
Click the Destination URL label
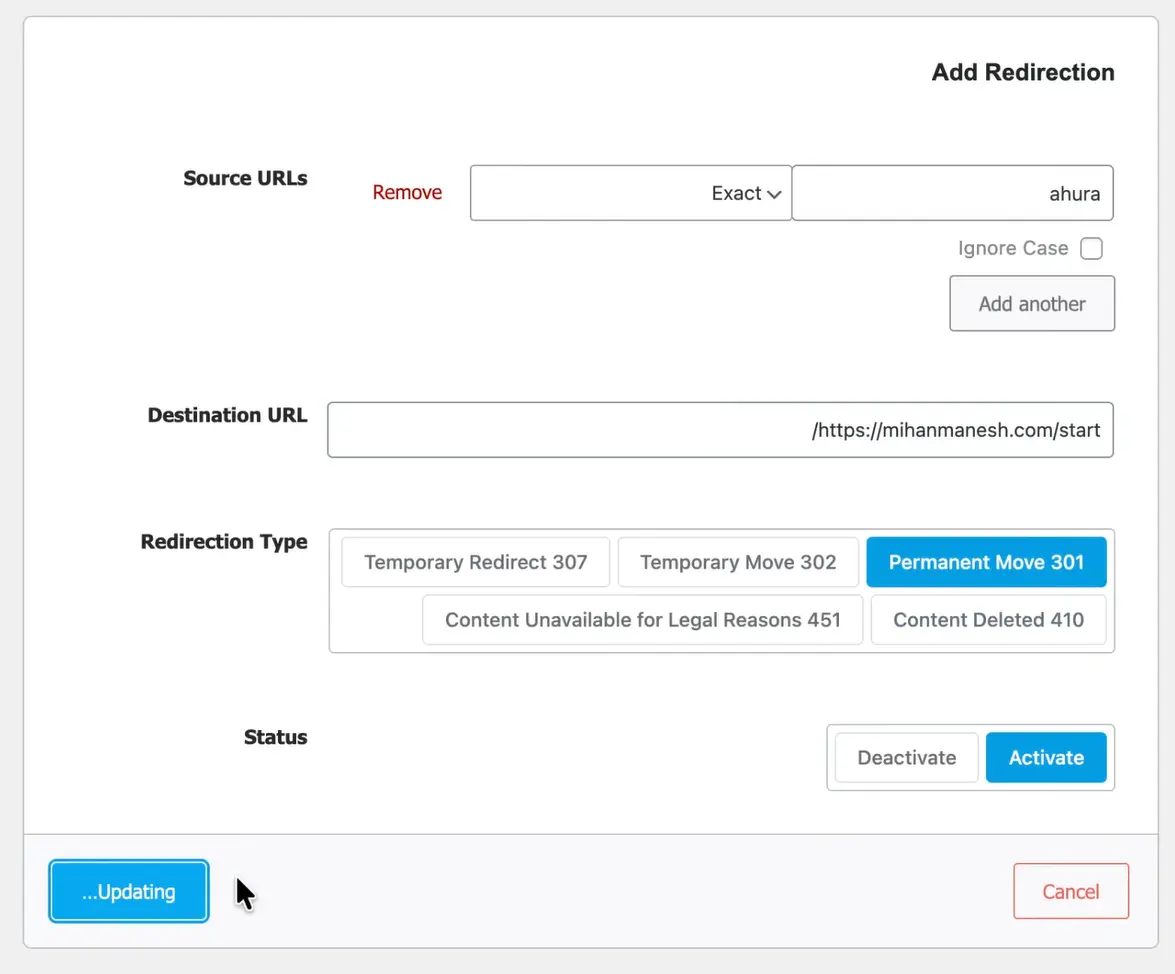coord(227,415)
